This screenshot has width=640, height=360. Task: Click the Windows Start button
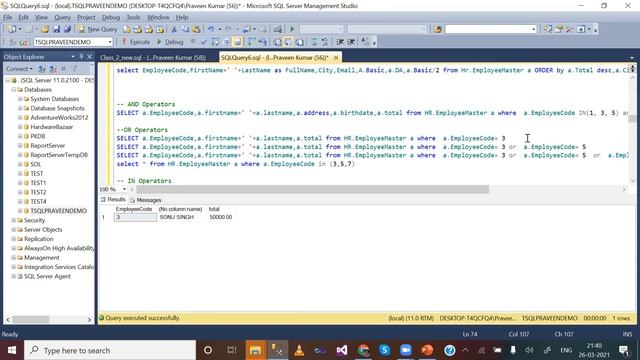coord(11,350)
